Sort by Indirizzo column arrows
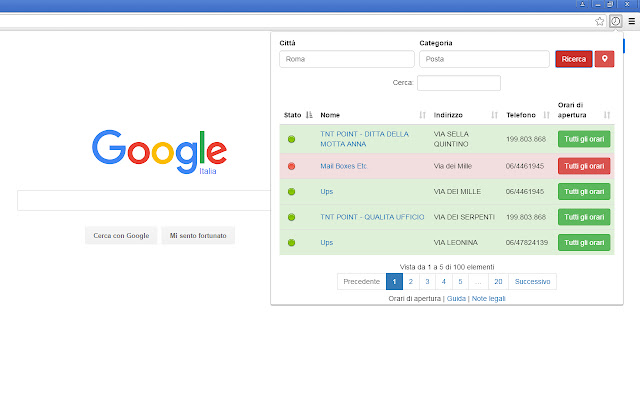 point(494,115)
